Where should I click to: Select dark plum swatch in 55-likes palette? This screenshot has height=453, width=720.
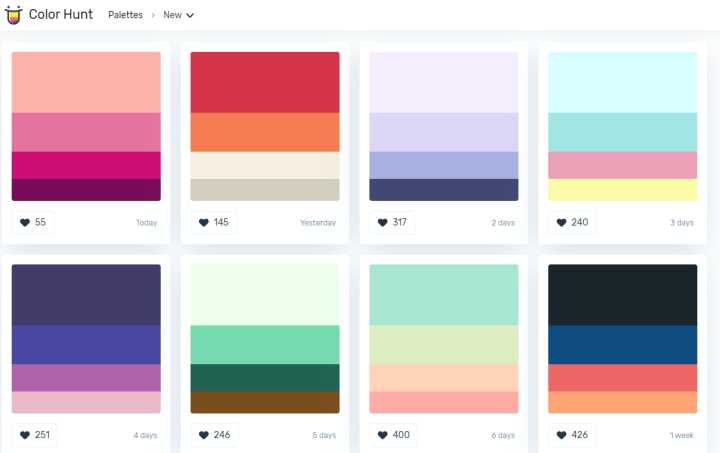tap(86, 190)
